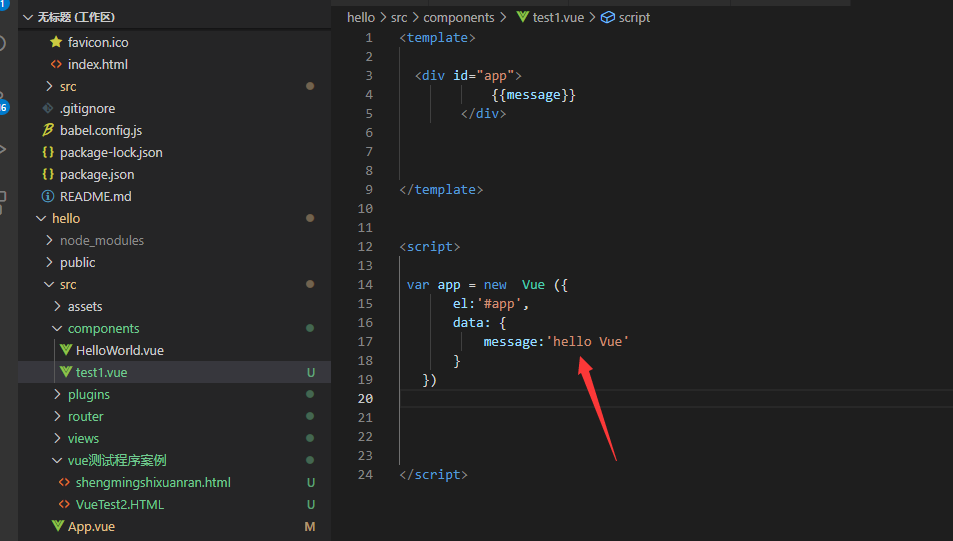Click the script breadcrumb segment
Viewport: 953px width, 541px height.
click(x=635, y=18)
